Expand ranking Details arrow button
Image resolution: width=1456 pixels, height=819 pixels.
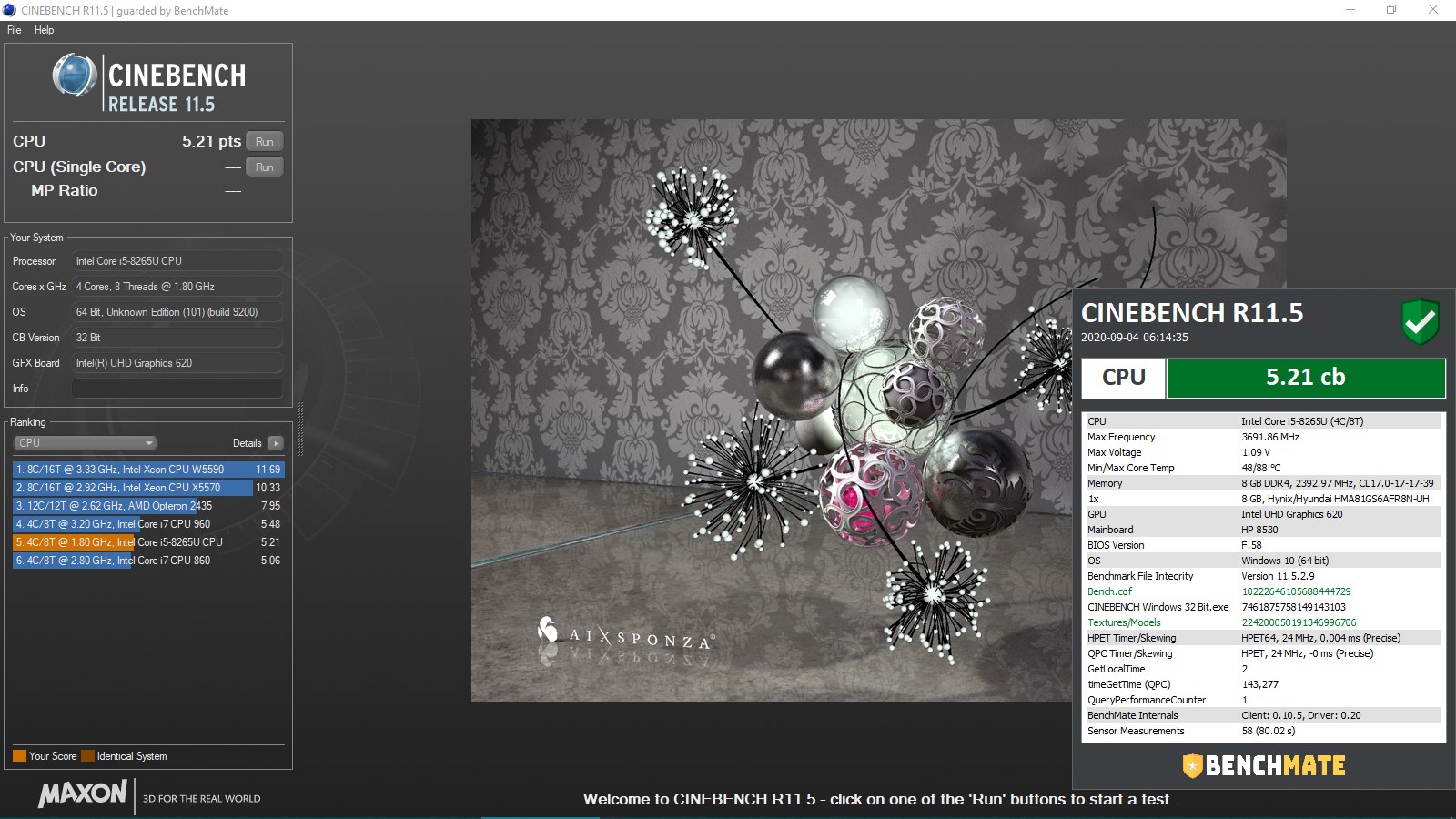tap(276, 443)
